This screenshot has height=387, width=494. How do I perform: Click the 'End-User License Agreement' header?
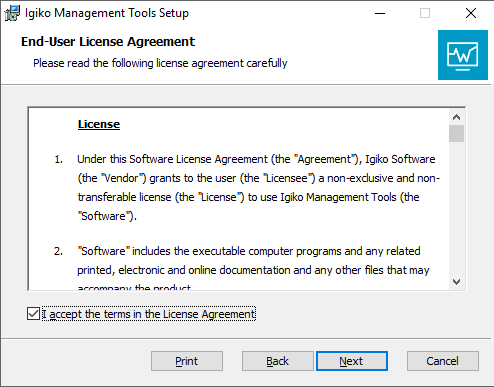[108, 42]
